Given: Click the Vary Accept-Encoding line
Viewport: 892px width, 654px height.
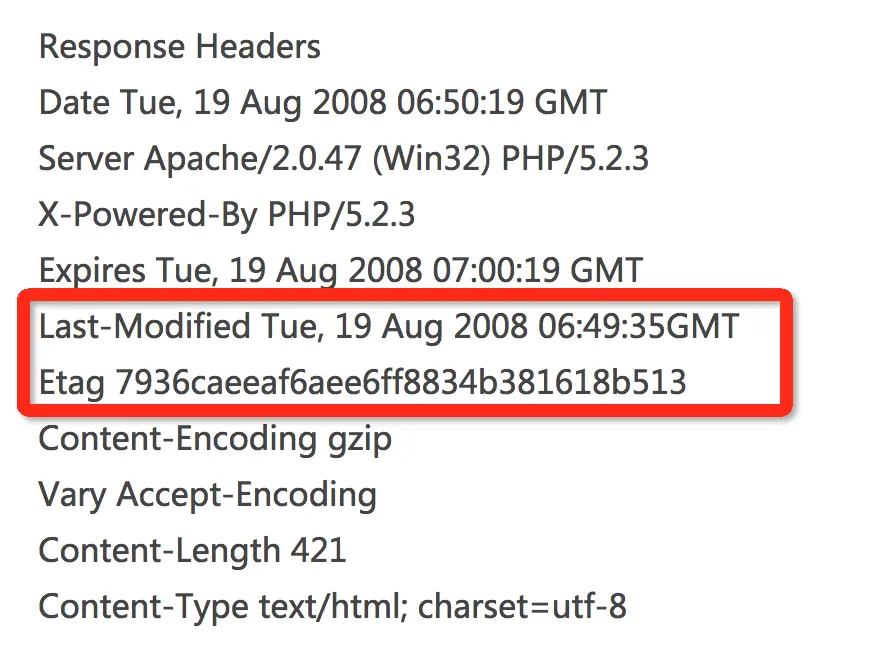Looking at the screenshot, I should pyautogui.click(x=208, y=495).
